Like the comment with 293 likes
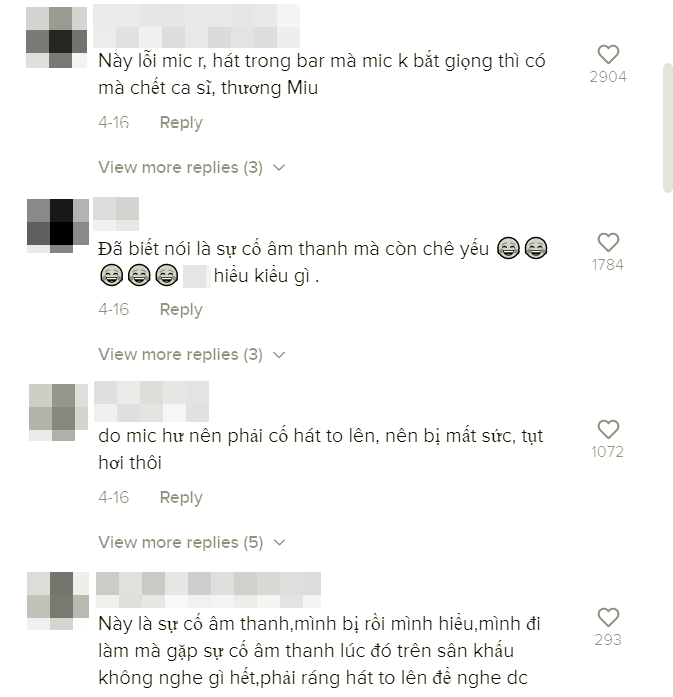Screen dimensions: 673x697 point(608,618)
